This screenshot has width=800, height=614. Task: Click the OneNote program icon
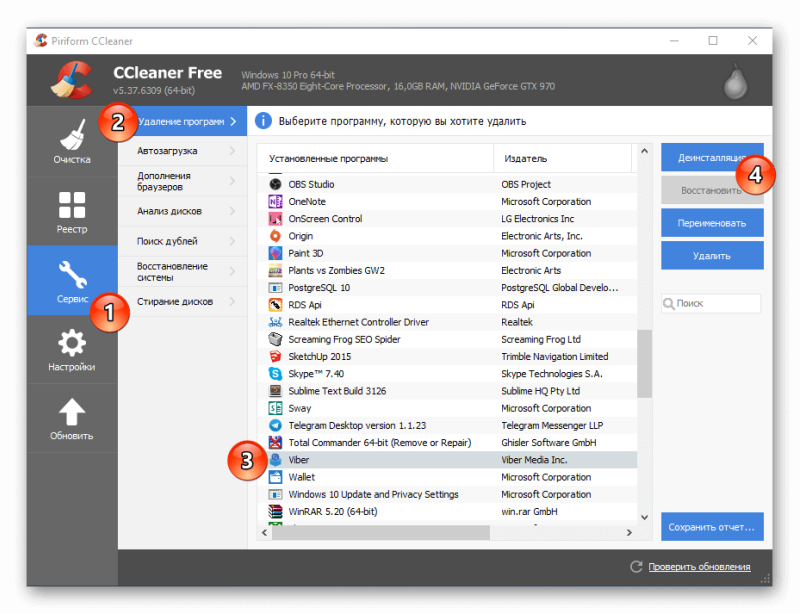pos(275,202)
